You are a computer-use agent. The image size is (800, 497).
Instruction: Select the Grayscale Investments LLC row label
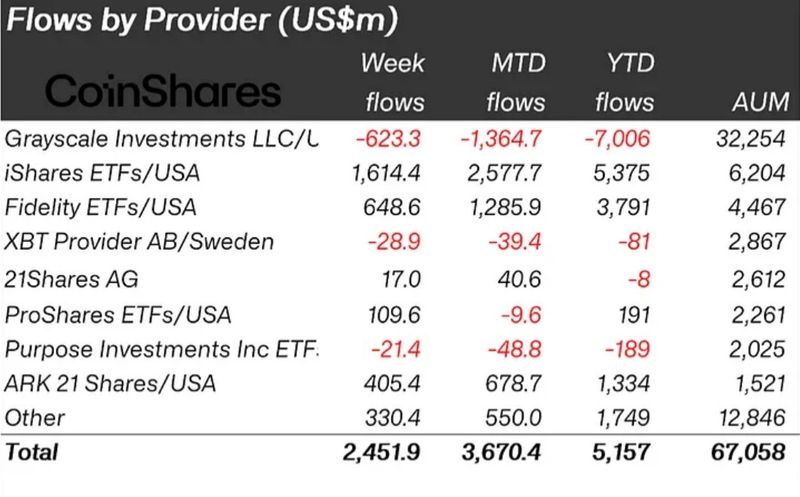pyautogui.click(x=162, y=139)
